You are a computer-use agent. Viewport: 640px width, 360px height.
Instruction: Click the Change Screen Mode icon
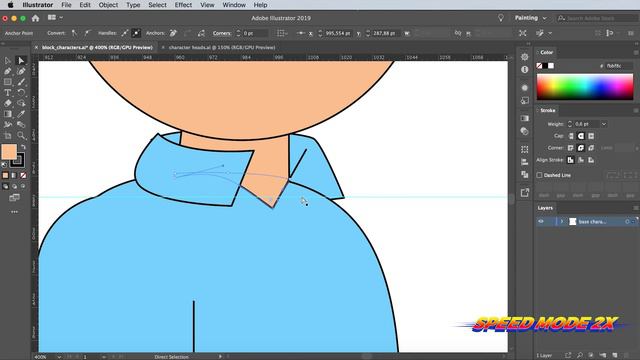(14, 198)
